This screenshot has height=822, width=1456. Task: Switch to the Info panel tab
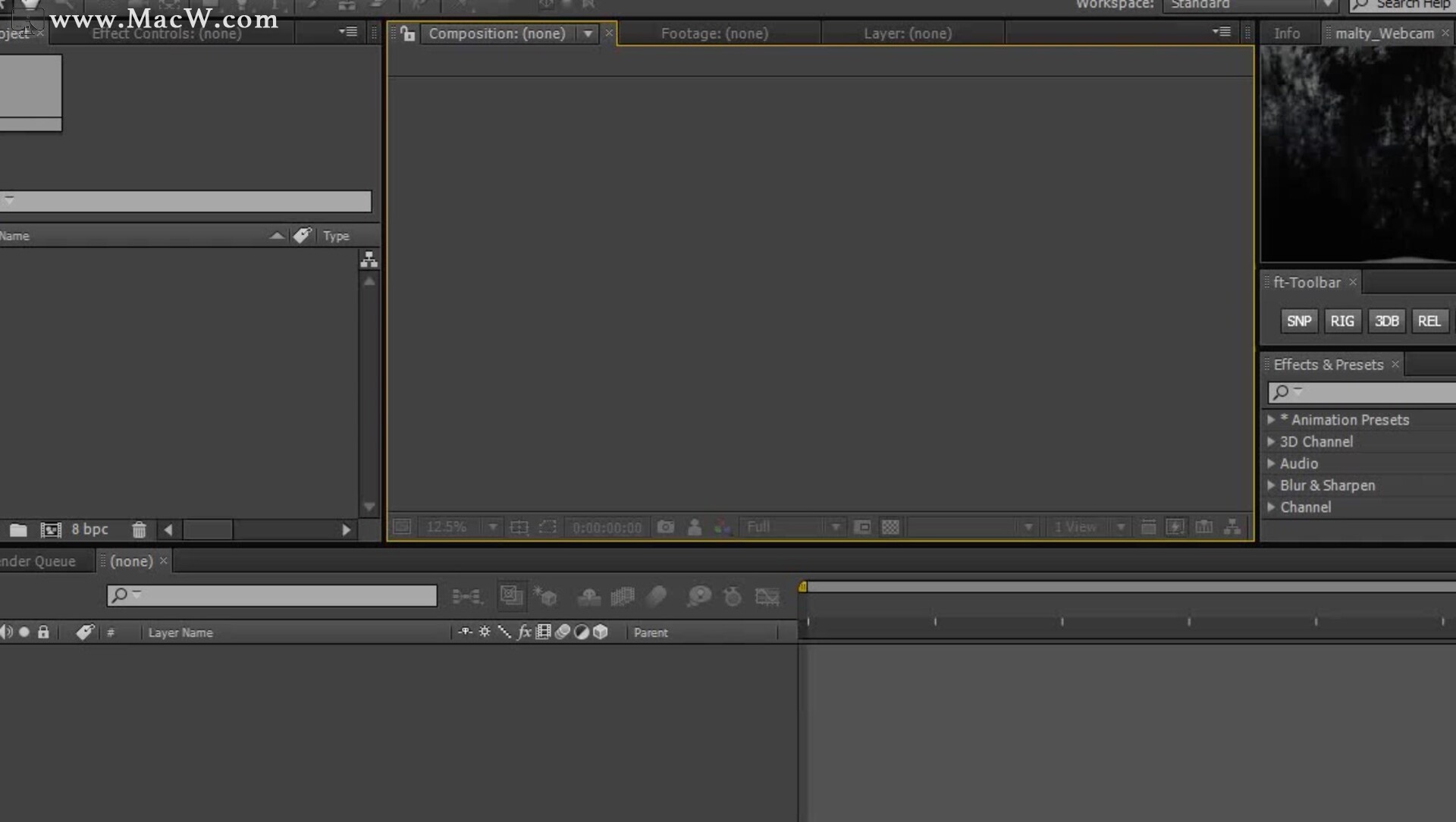pyautogui.click(x=1286, y=33)
